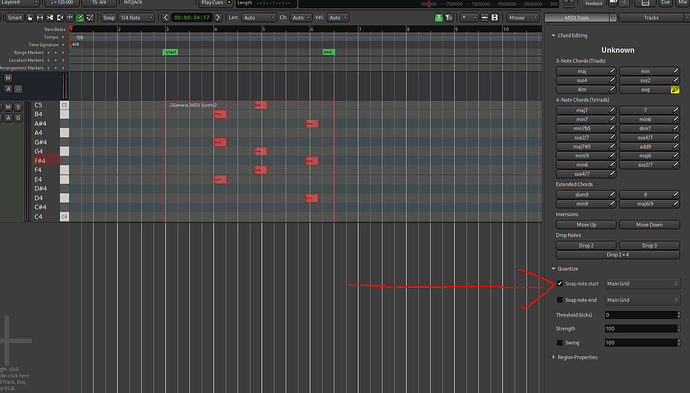Select the Internal Edit mode tool
Viewport: 690px width, 393px height.
[90, 18]
